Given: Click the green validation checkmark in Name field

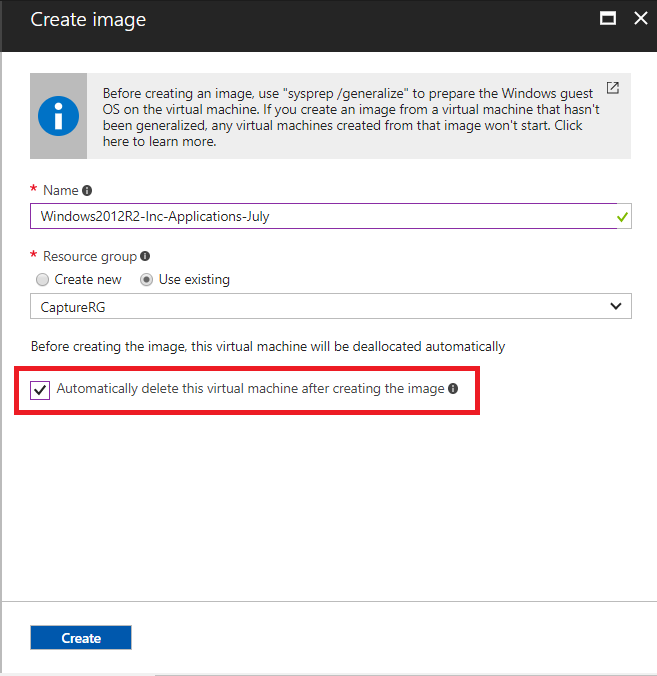Looking at the screenshot, I should point(622,217).
